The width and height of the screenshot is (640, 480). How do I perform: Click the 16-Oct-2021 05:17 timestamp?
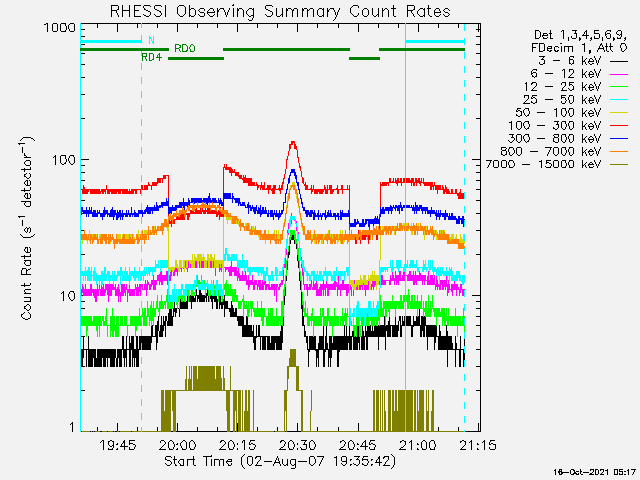[594, 472]
